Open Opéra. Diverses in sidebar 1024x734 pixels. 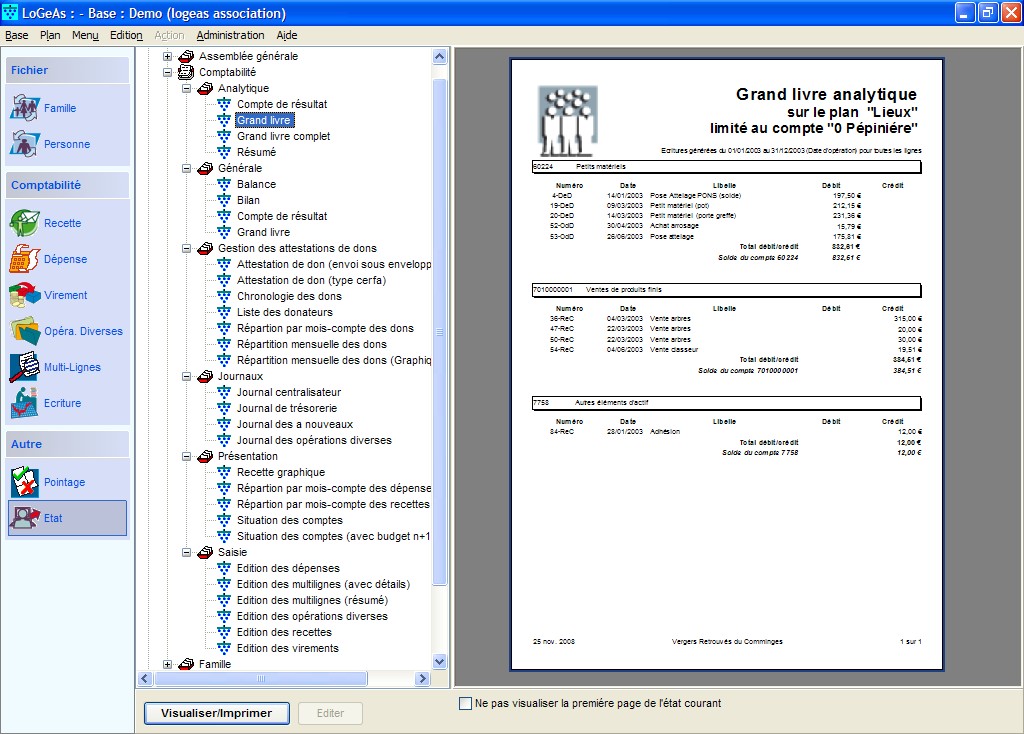click(25, 331)
